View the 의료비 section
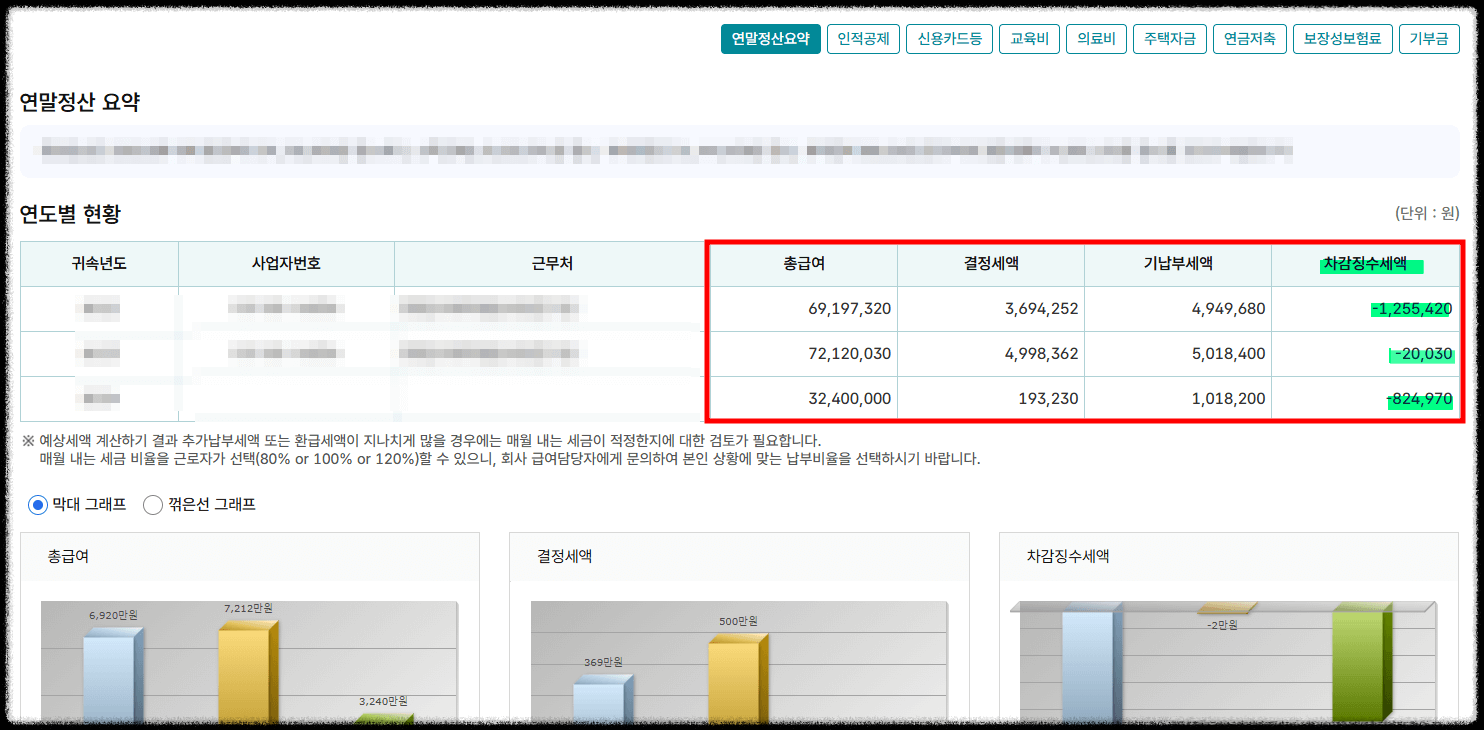The height and width of the screenshot is (730, 1484). point(1096,39)
